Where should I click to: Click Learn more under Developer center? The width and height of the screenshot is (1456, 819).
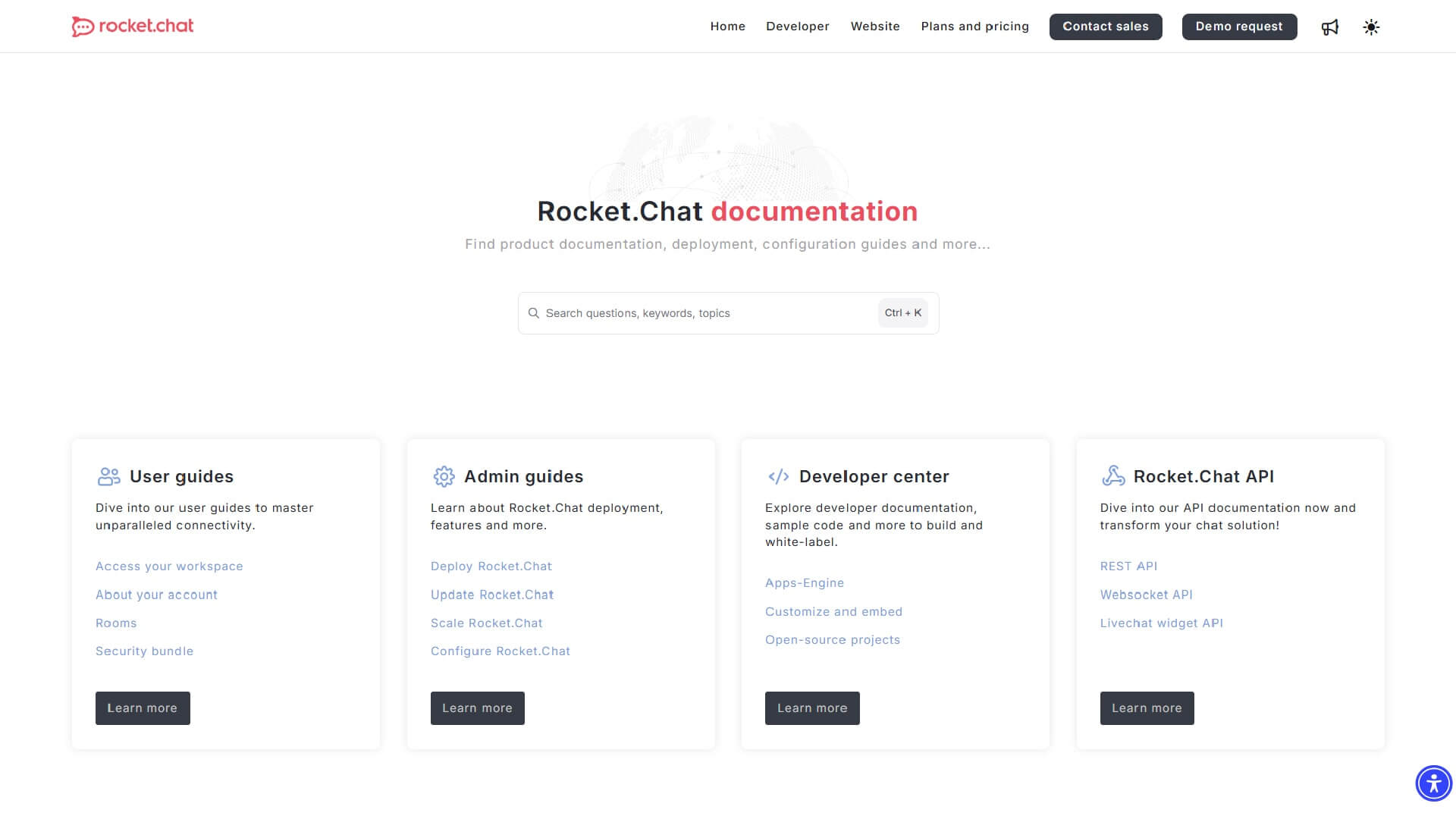click(x=812, y=708)
